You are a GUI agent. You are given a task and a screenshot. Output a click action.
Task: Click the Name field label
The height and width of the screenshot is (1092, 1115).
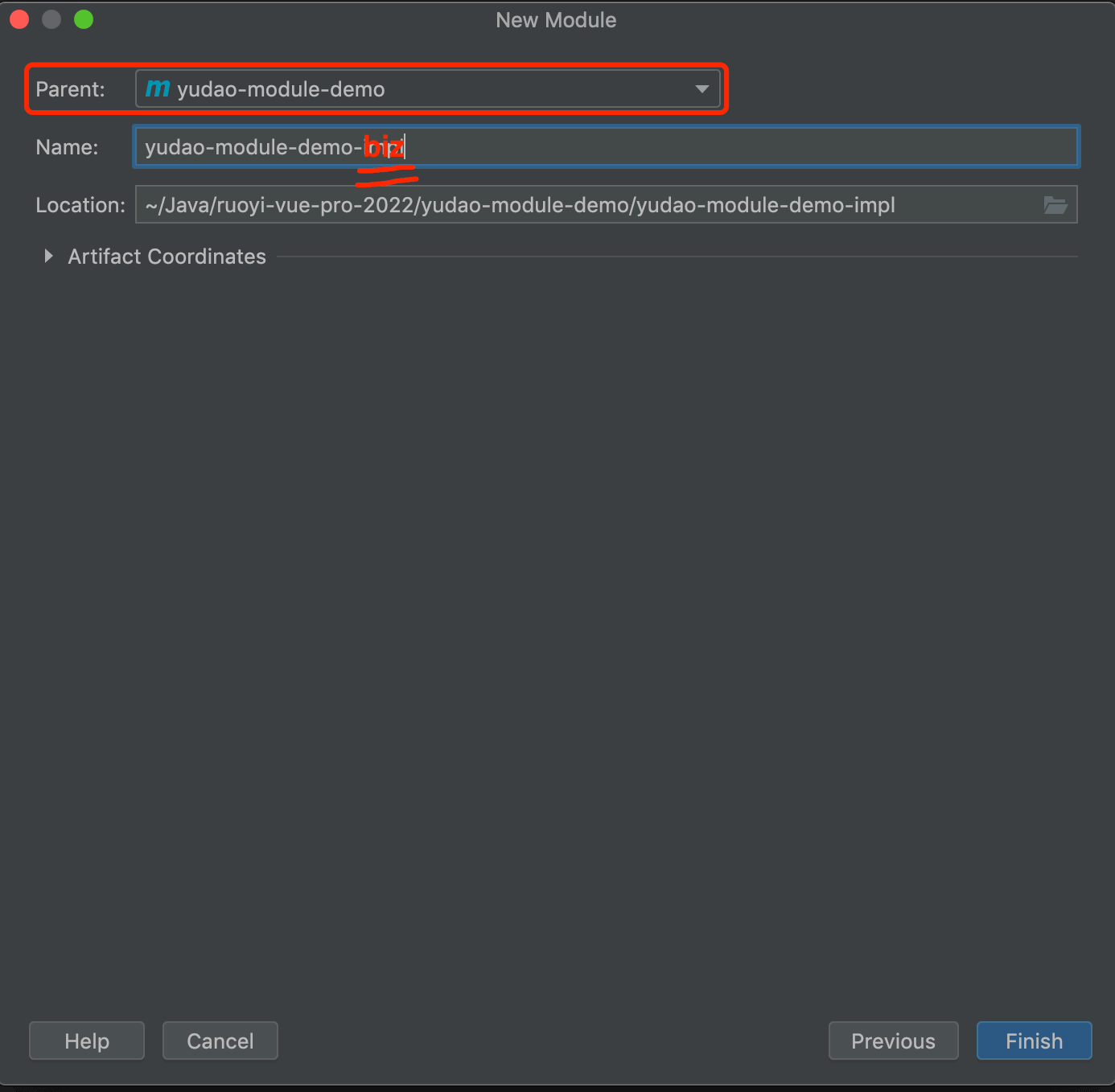click(x=67, y=147)
